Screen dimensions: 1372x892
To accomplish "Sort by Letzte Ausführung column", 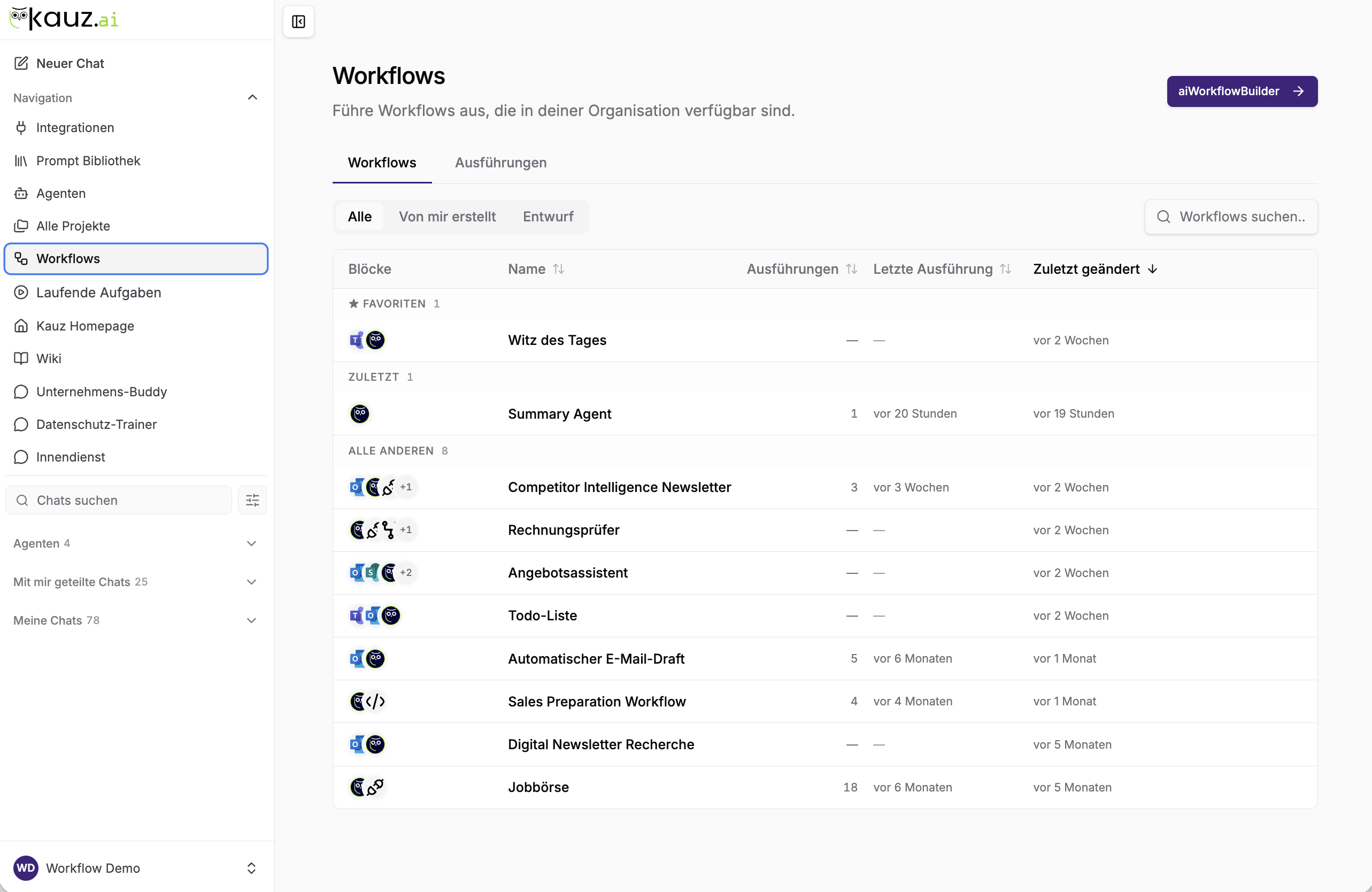I will point(942,268).
